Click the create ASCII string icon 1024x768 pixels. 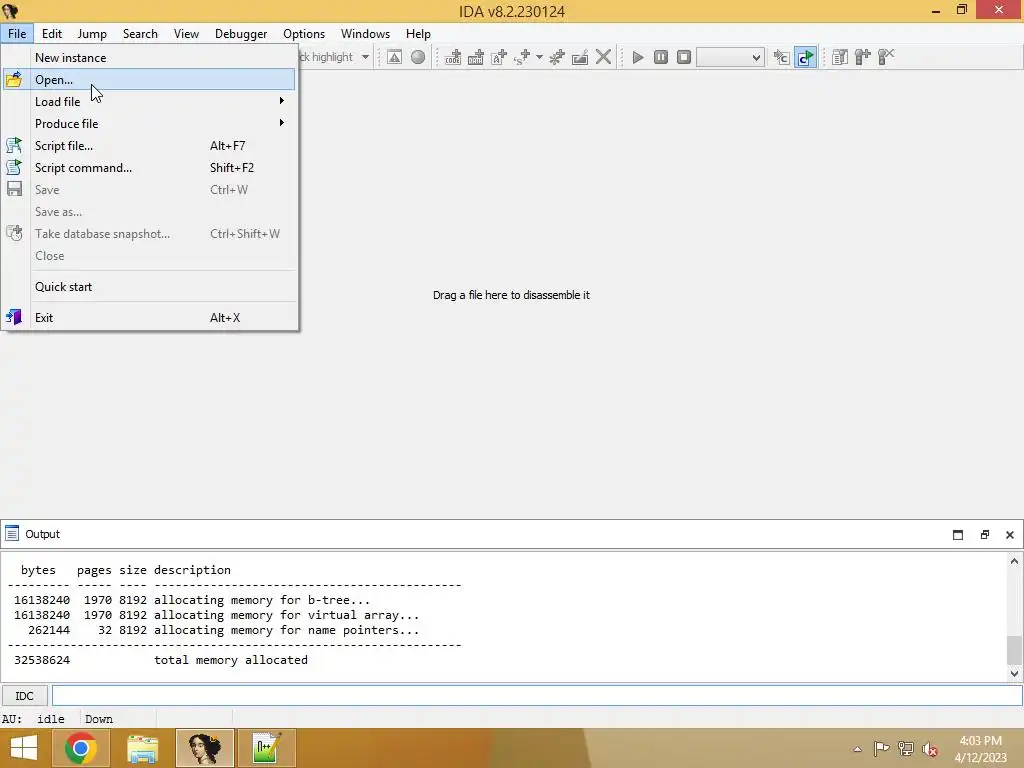[499, 57]
